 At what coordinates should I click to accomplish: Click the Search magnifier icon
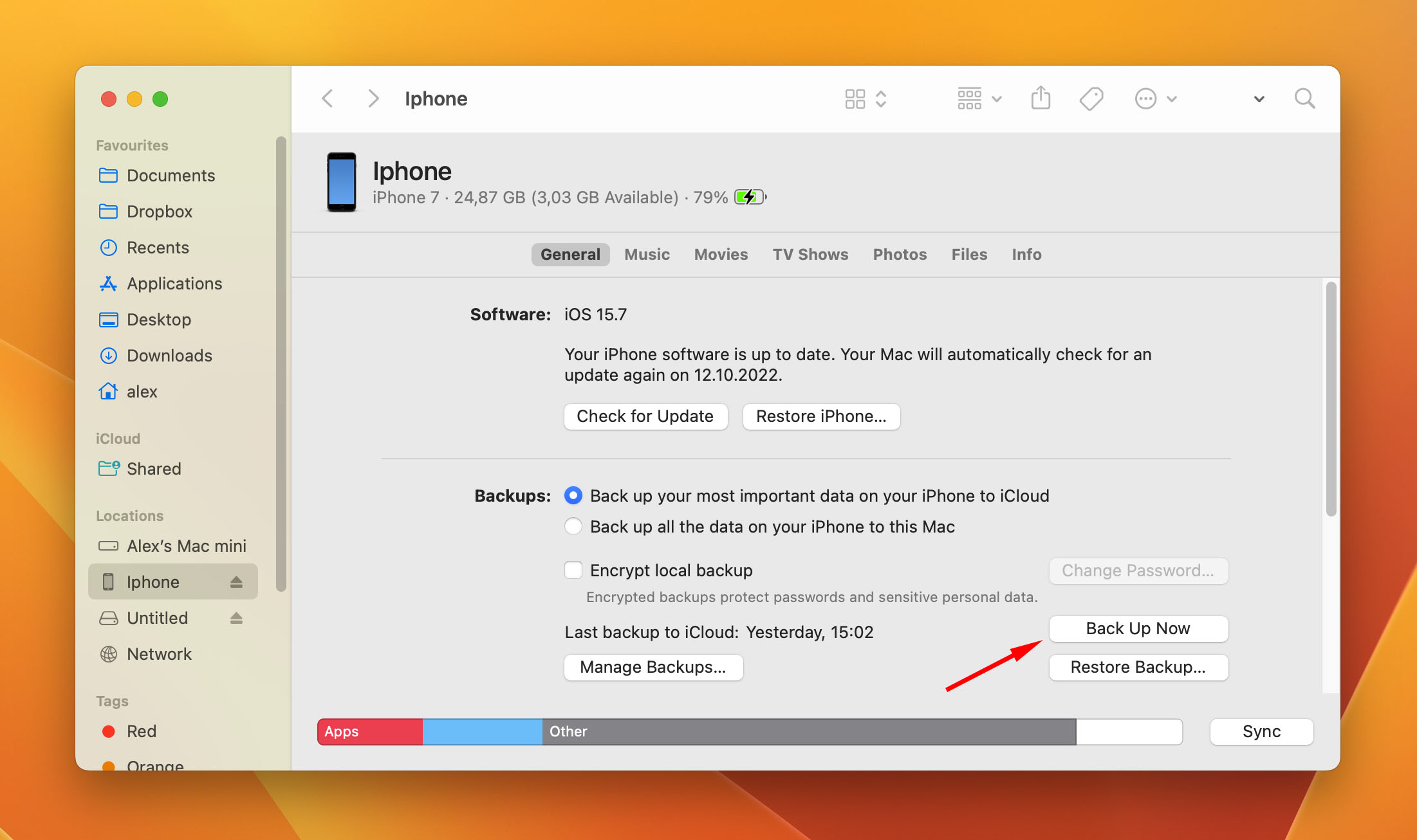pyautogui.click(x=1304, y=98)
